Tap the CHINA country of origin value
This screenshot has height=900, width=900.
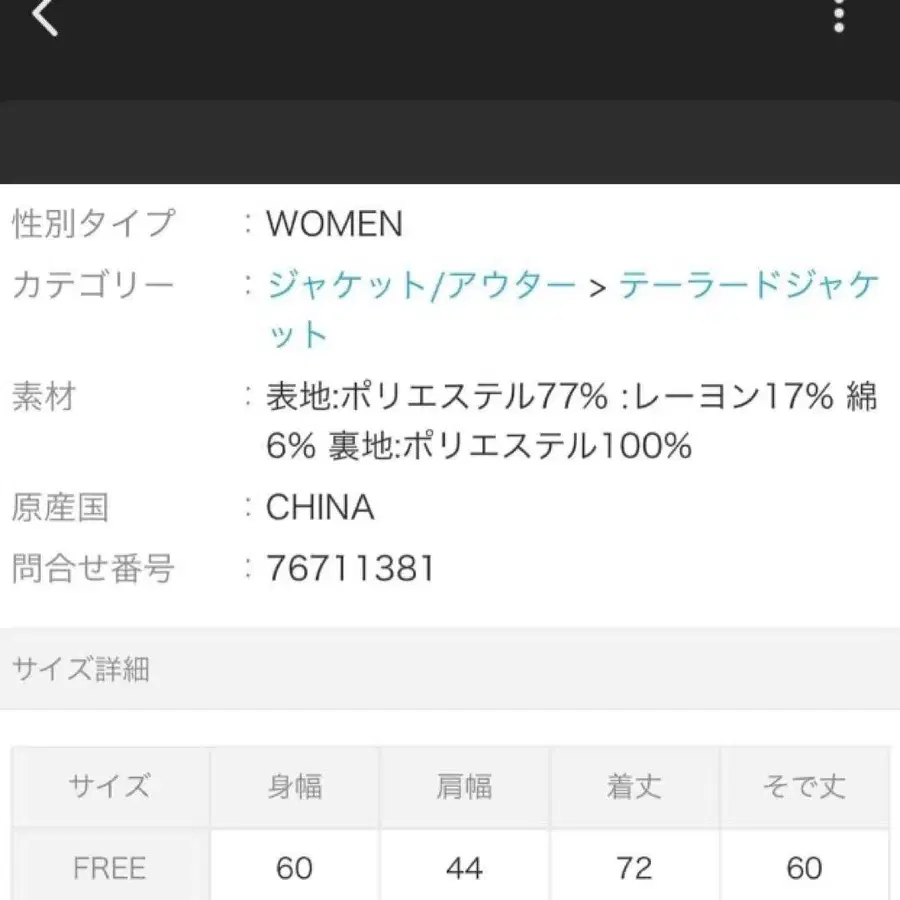pos(318,508)
